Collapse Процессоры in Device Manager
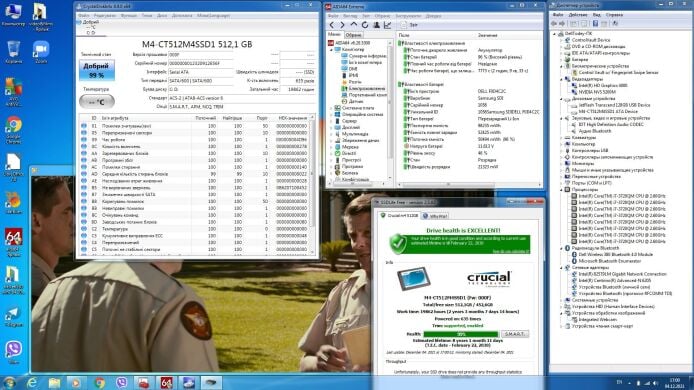This screenshot has width=694, height=390. tap(562, 189)
